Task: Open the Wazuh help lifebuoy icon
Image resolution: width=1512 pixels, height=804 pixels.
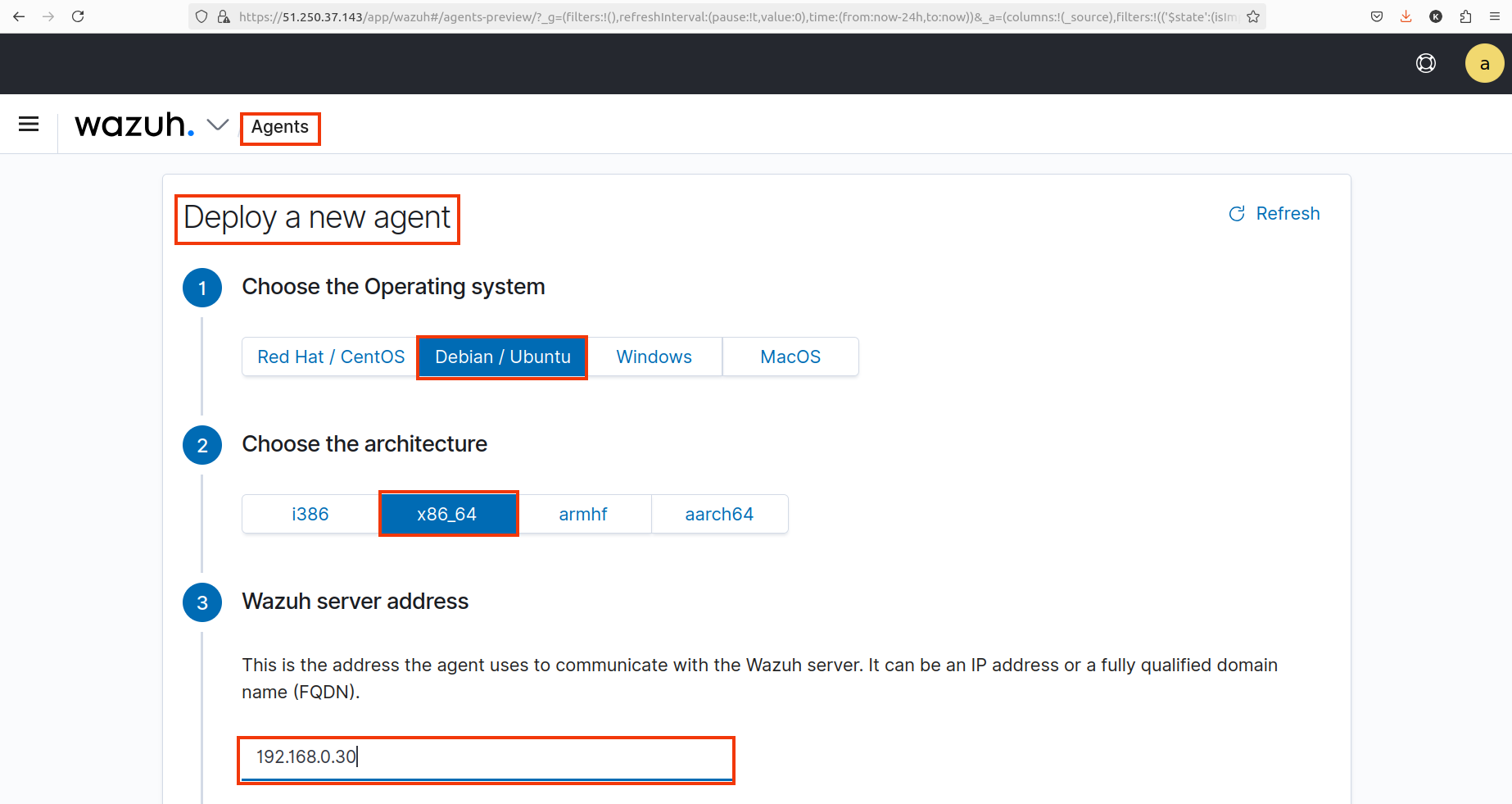Action: coord(1426,63)
